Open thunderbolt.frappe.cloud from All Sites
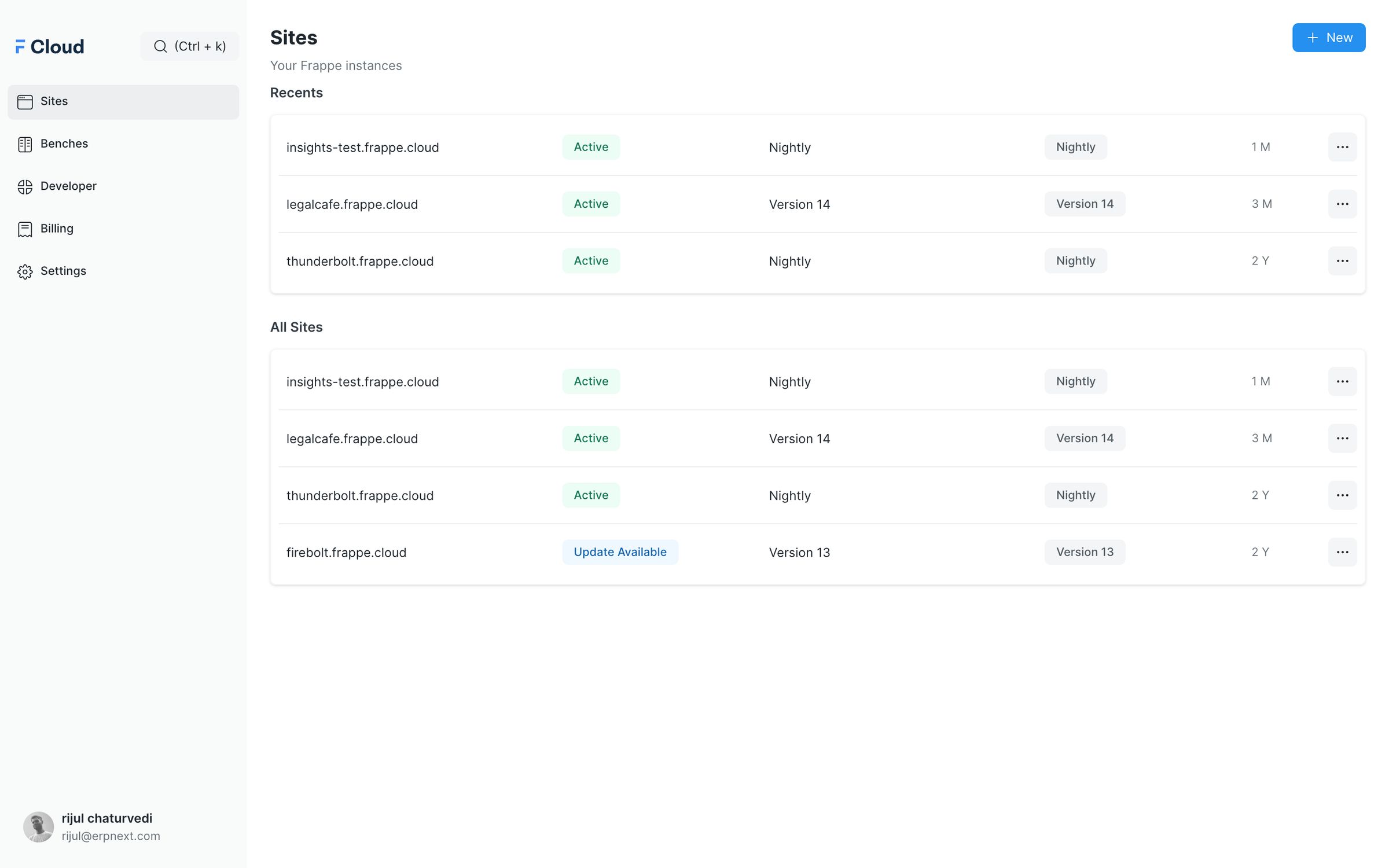 coord(360,495)
